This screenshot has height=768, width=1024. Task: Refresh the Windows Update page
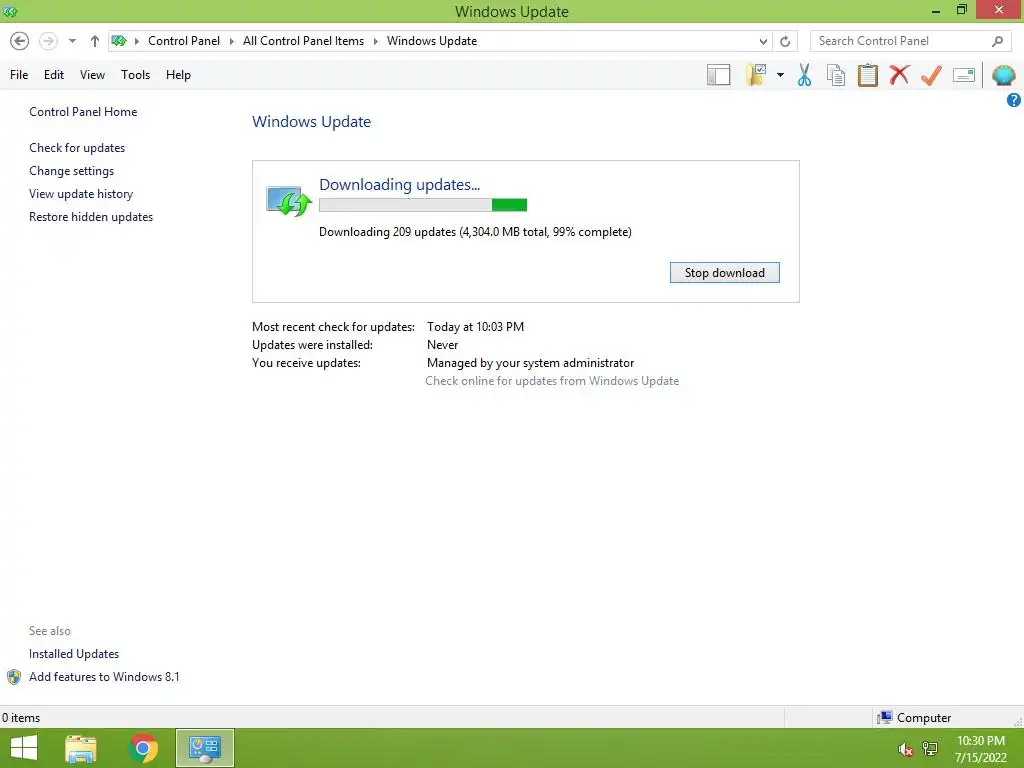tap(785, 41)
